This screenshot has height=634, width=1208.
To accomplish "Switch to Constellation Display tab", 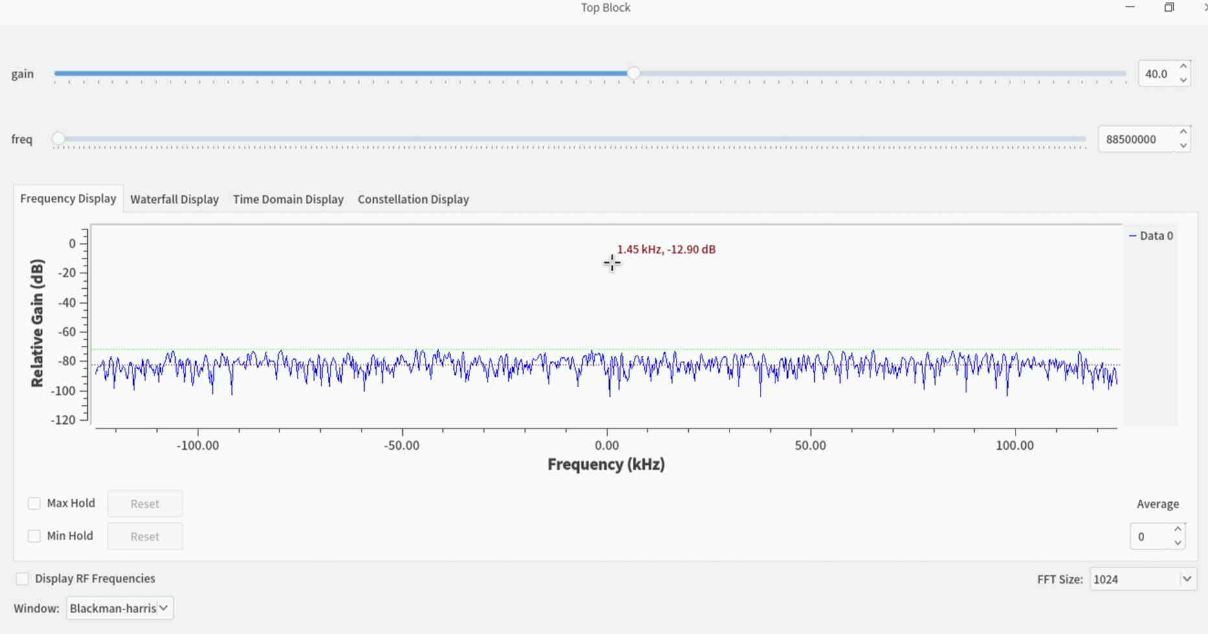I will click(x=413, y=199).
